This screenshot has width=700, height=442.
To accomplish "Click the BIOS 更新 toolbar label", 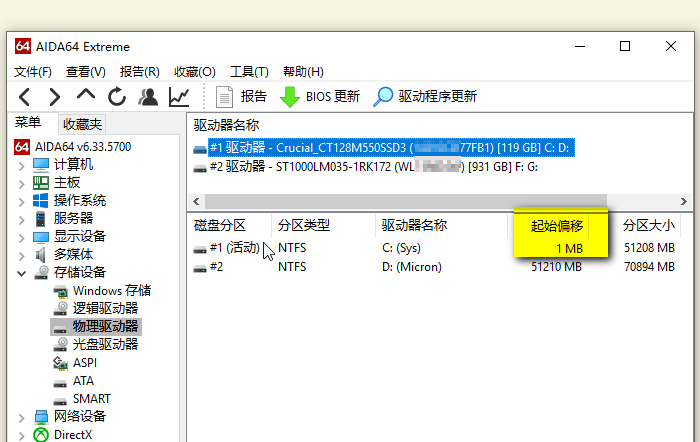I will click(333, 96).
